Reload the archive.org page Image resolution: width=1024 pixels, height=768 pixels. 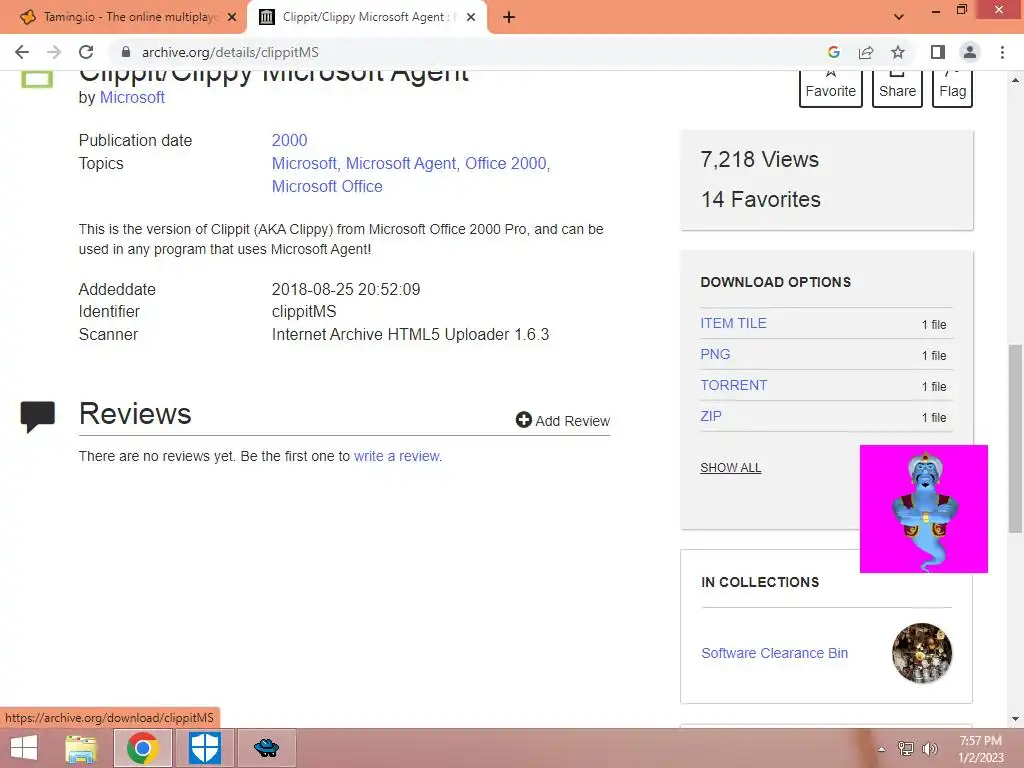click(x=86, y=52)
